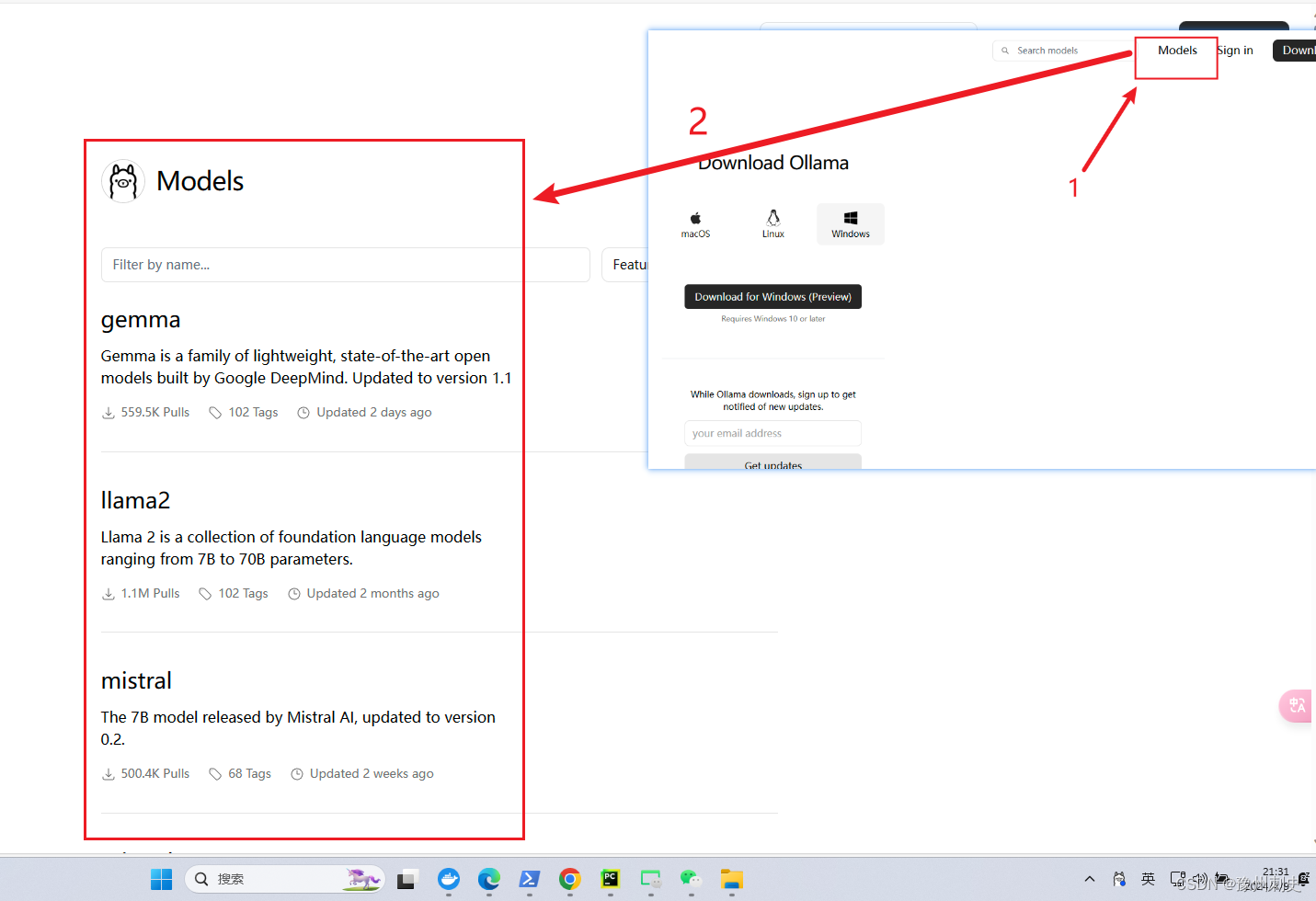Click the Ollama icon in system tray

point(1119,879)
